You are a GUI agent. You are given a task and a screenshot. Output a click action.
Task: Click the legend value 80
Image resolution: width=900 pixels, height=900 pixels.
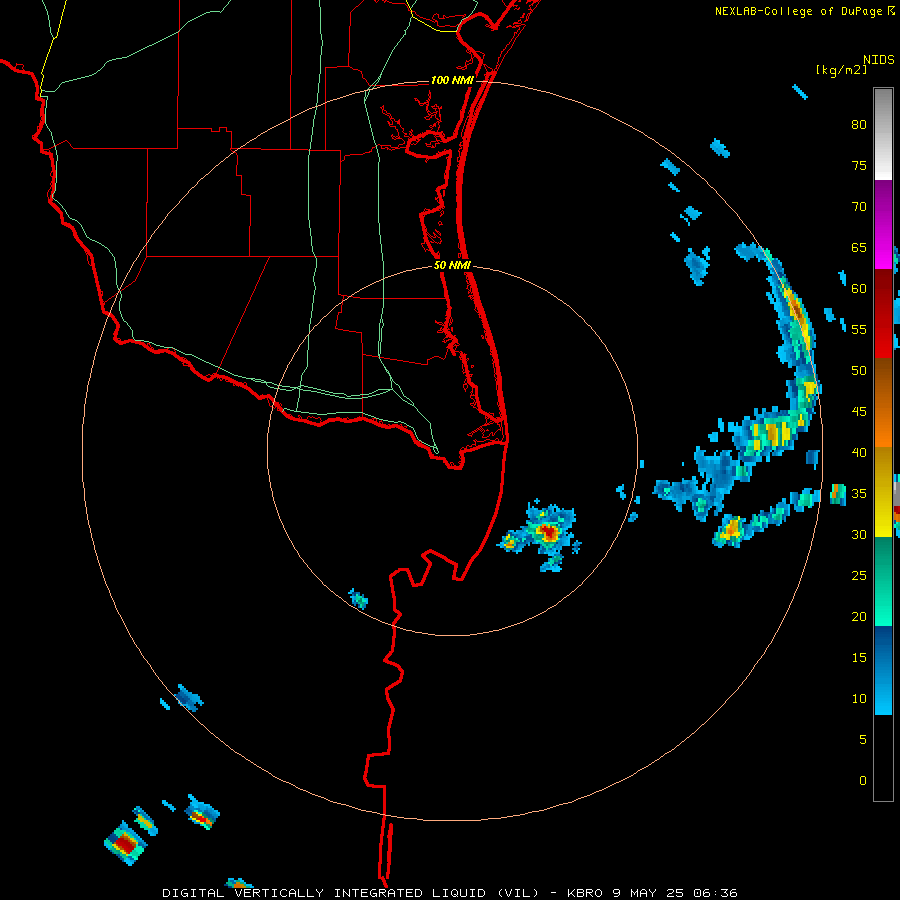tap(859, 125)
